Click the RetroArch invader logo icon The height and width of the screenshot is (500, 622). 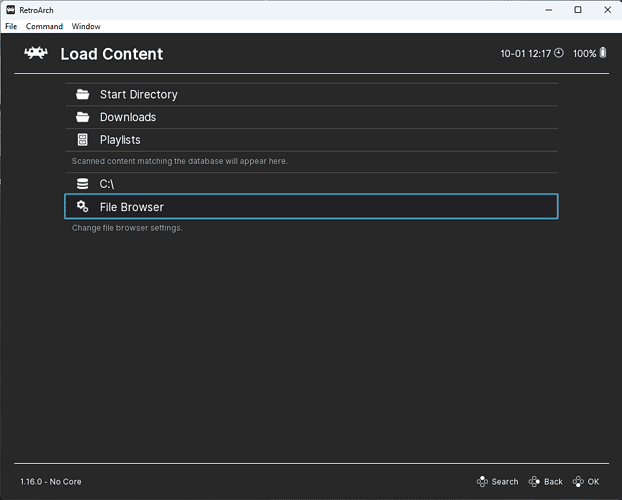36,53
